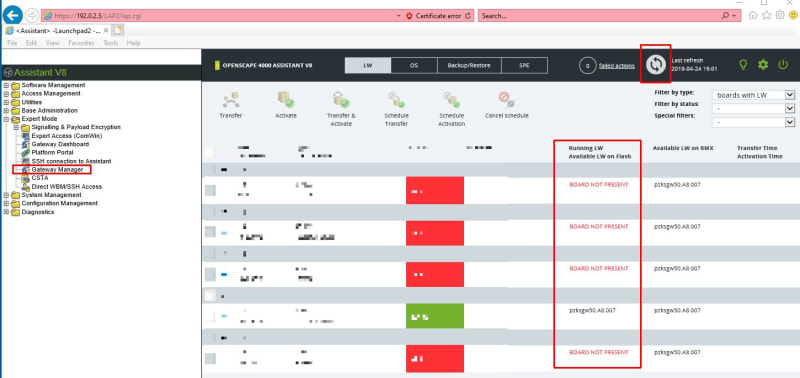The height and width of the screenshot is (378, 800).
Task: Expand the Diagnostics folder
Action: point(6,212)
